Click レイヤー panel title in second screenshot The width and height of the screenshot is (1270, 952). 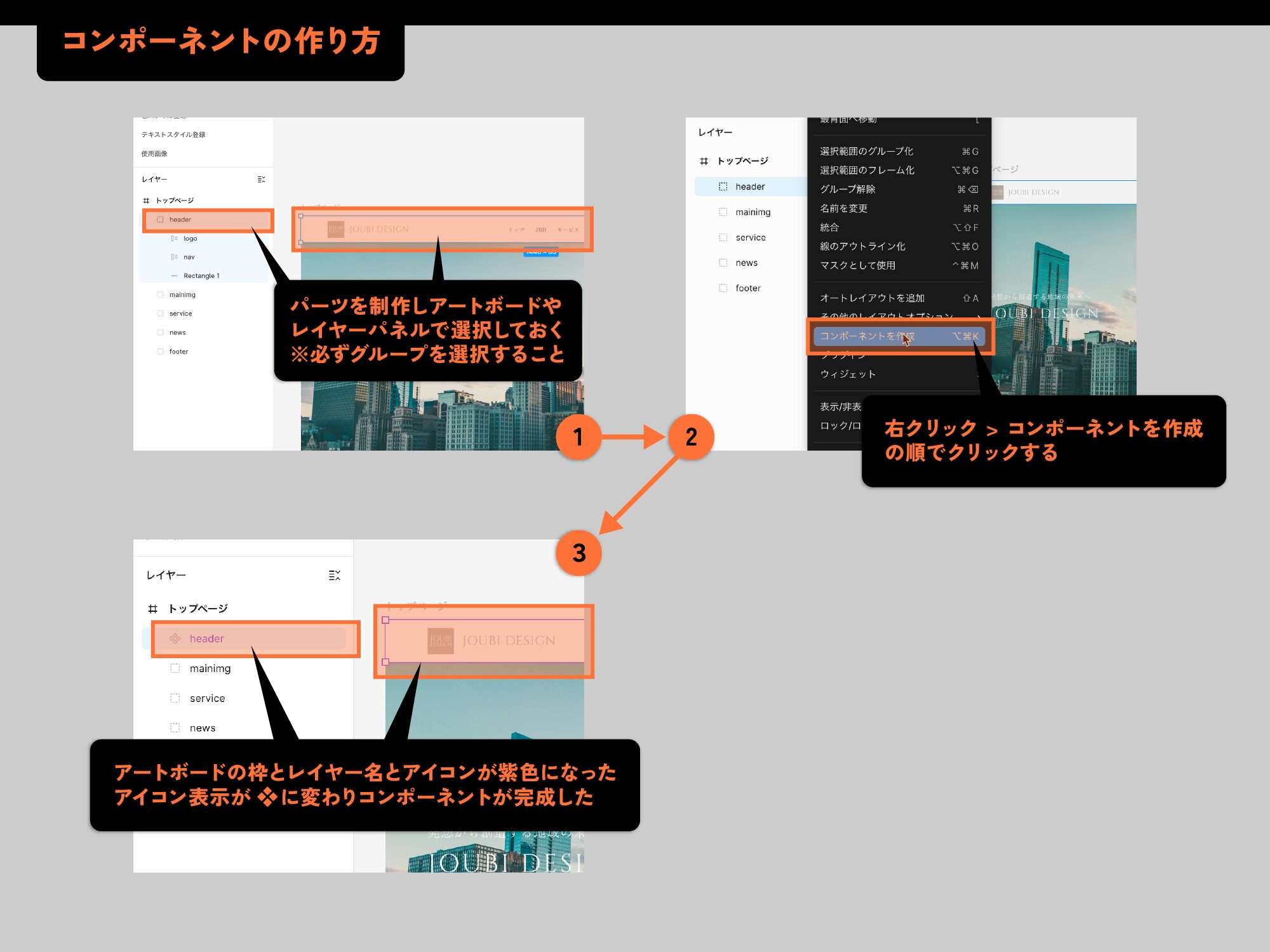[x=715, y=133]
